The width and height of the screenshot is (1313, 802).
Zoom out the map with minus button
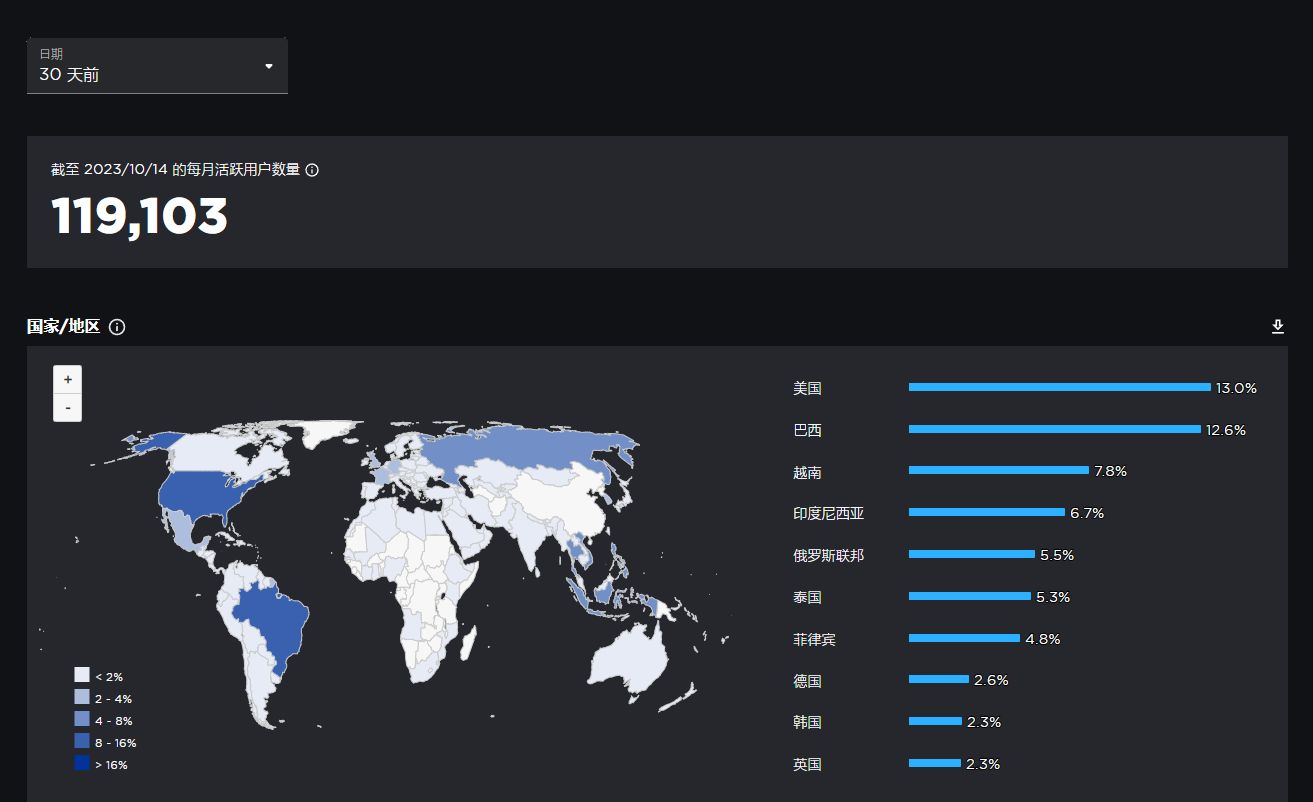point(67,408)
